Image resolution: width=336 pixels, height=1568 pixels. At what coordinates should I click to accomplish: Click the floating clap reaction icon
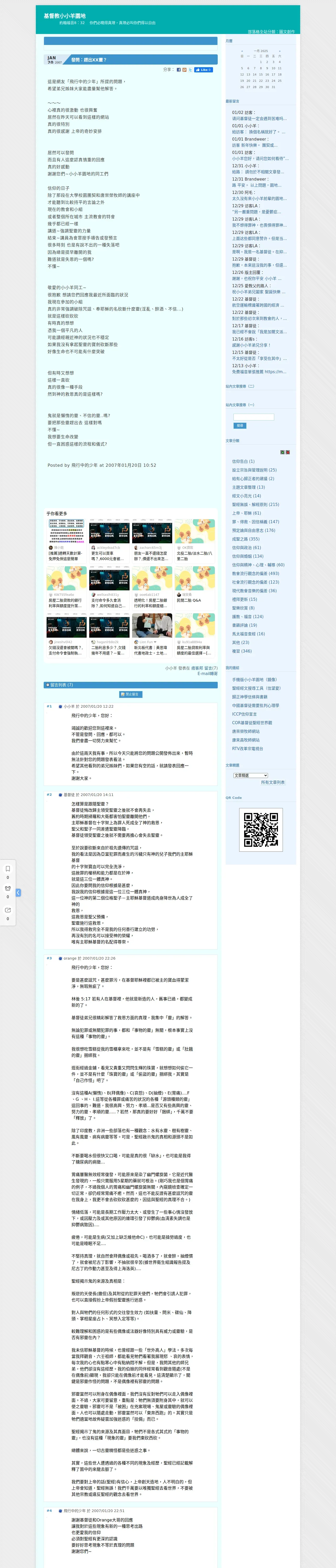(x=8, y=889)
